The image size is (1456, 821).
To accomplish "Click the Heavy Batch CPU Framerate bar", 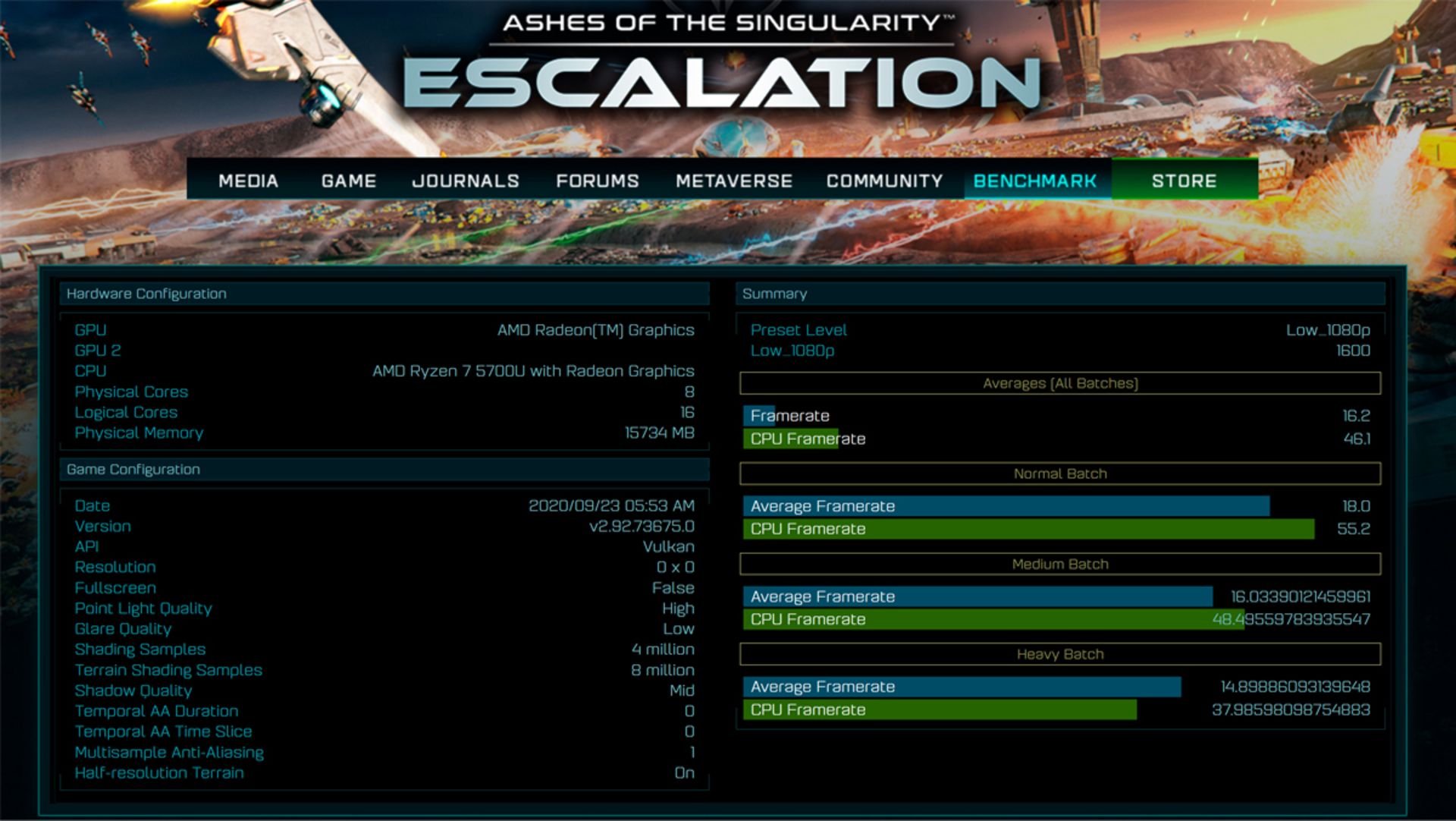I will click(940, 709).
